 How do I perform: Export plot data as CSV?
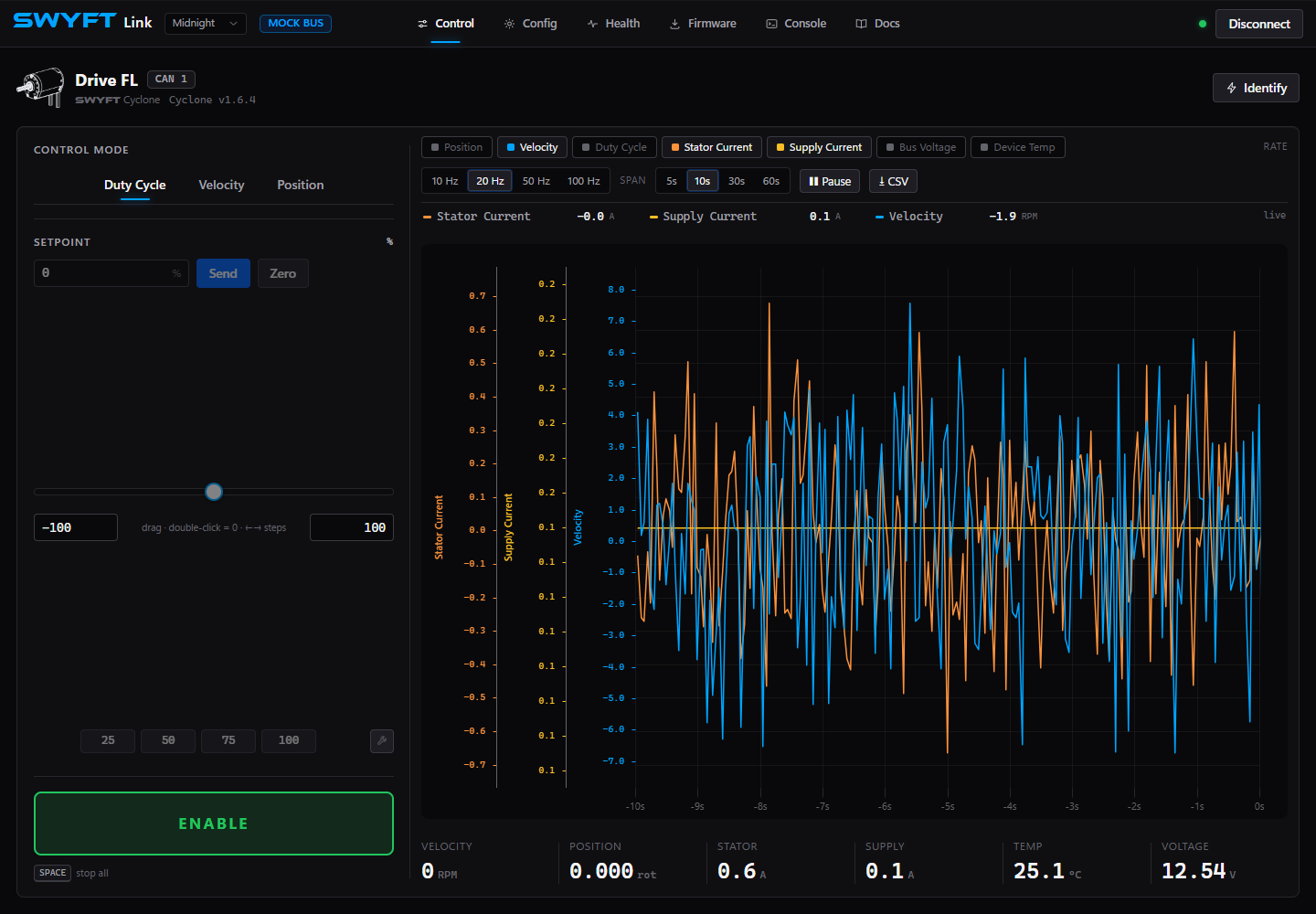coord(893,181)
